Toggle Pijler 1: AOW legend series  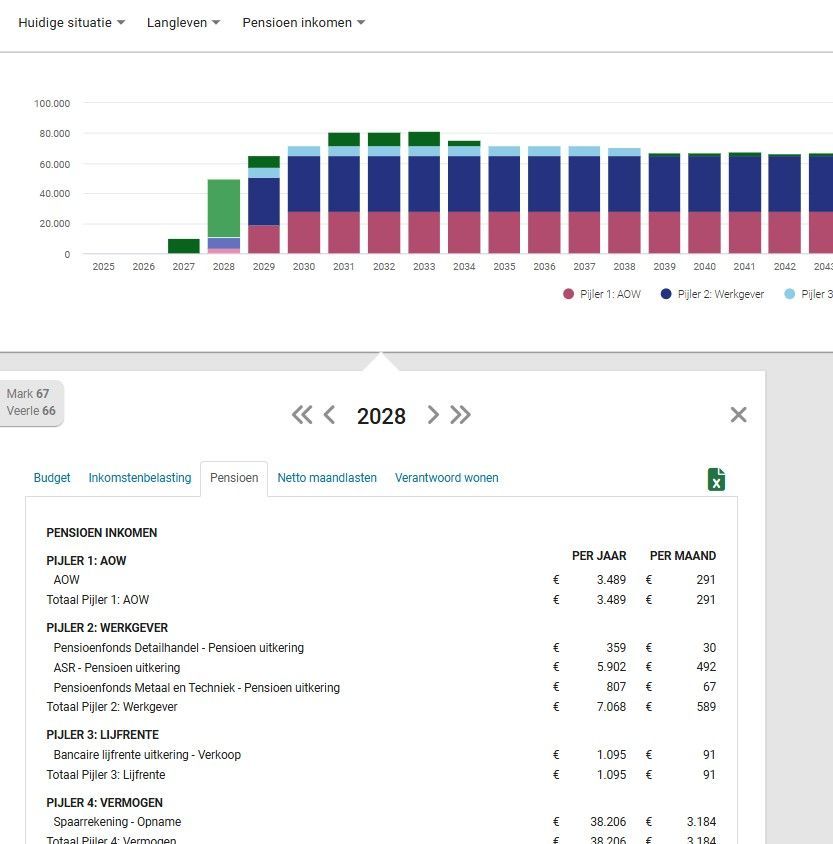click(602, 294)
